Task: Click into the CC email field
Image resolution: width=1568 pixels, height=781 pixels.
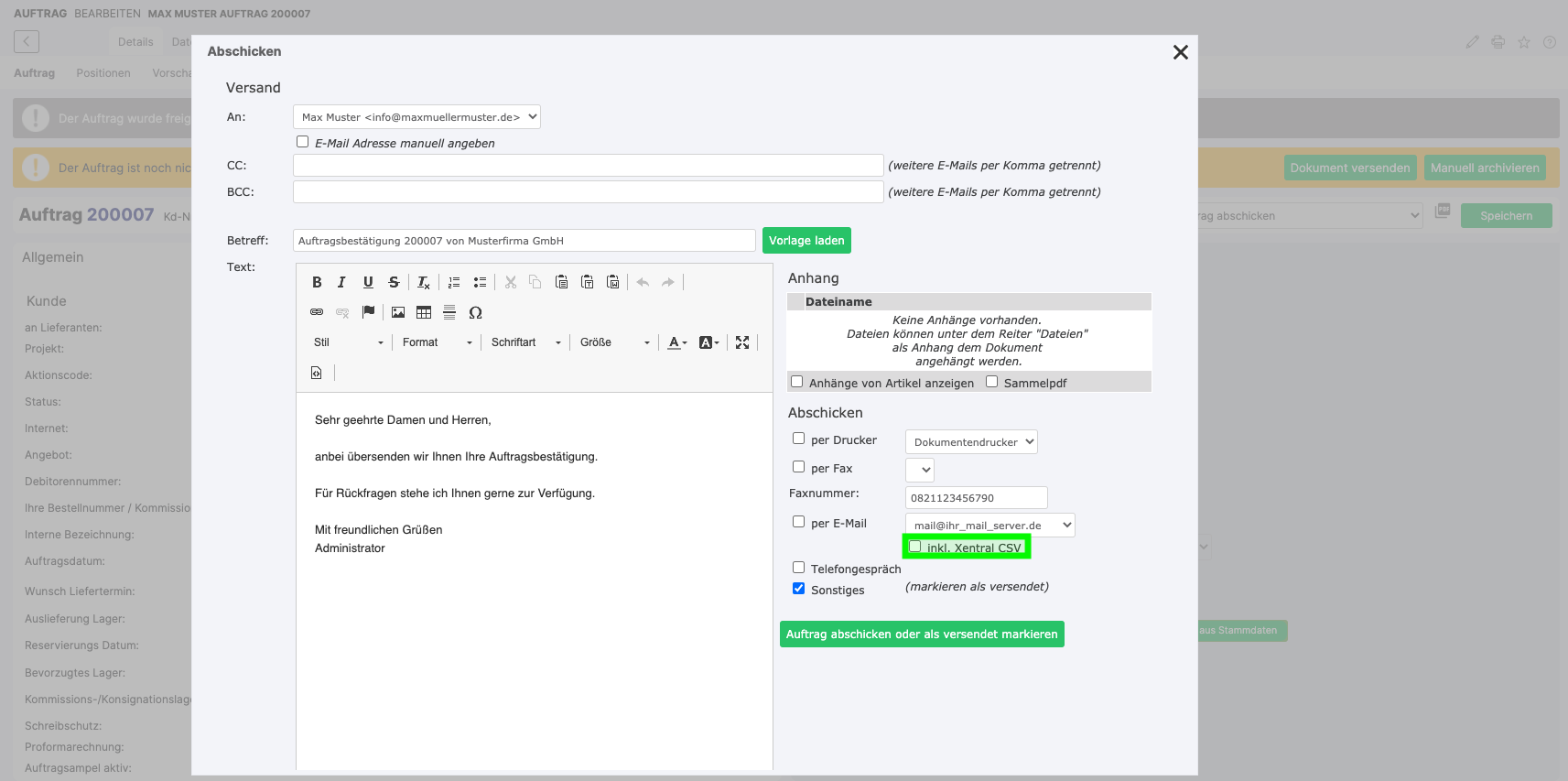Action: 588,165
